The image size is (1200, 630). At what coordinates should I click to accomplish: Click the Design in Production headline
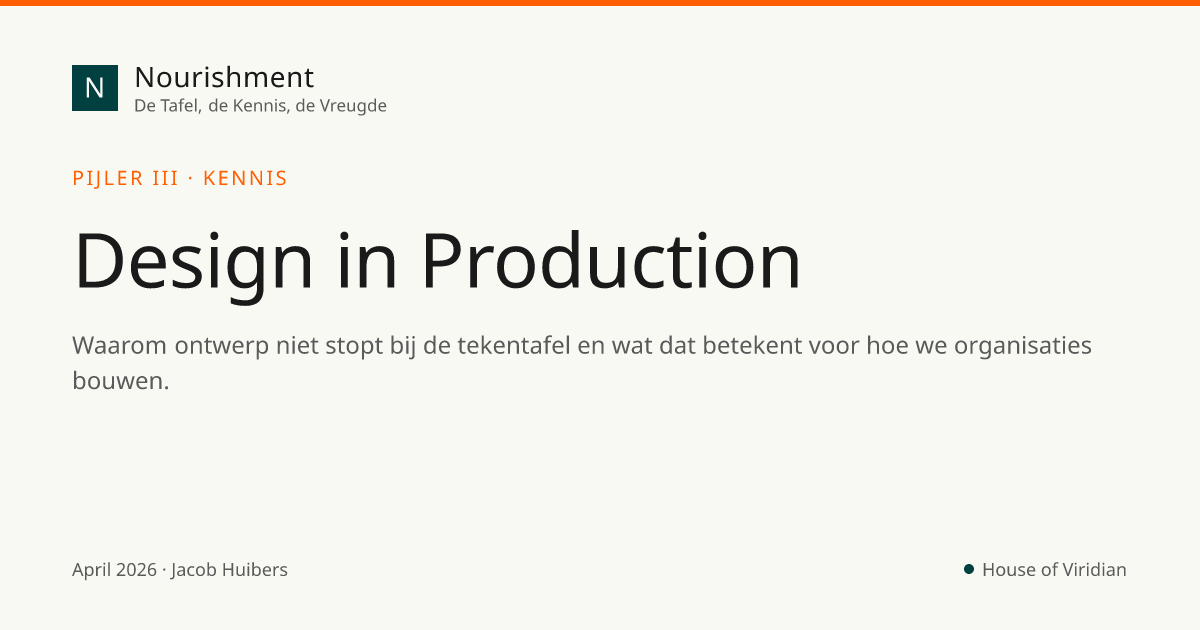click(437, 261)
